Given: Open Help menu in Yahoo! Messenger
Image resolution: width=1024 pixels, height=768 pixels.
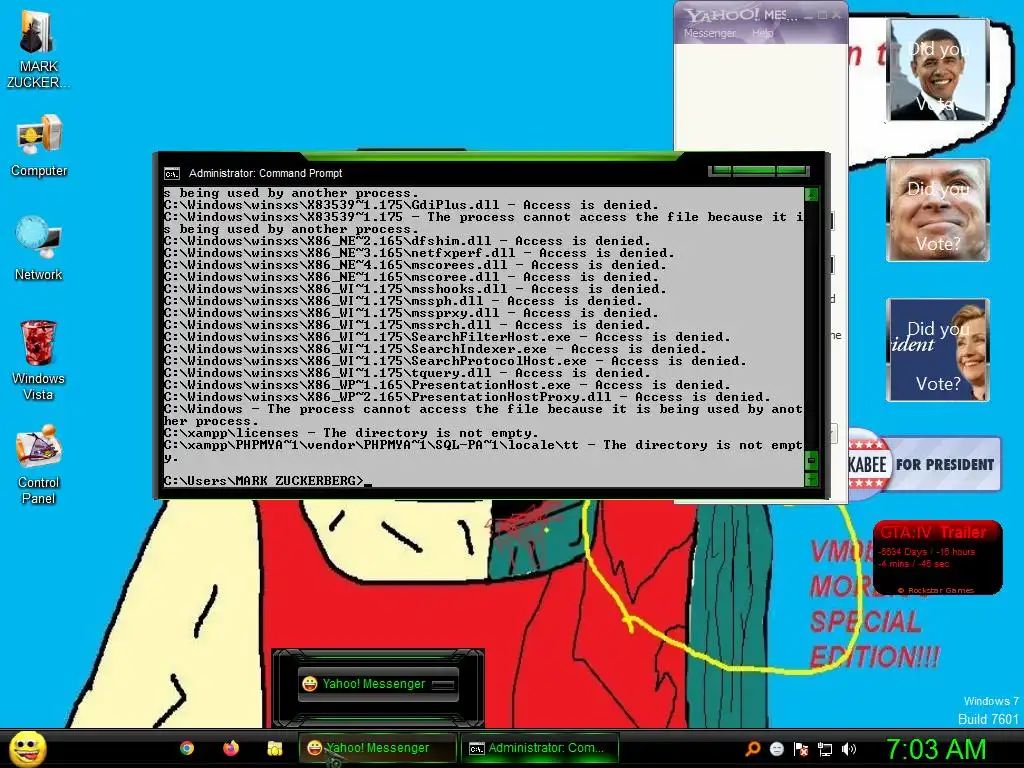Looking at the screenshot, I should pyautogui.click(x=762, y=33).
